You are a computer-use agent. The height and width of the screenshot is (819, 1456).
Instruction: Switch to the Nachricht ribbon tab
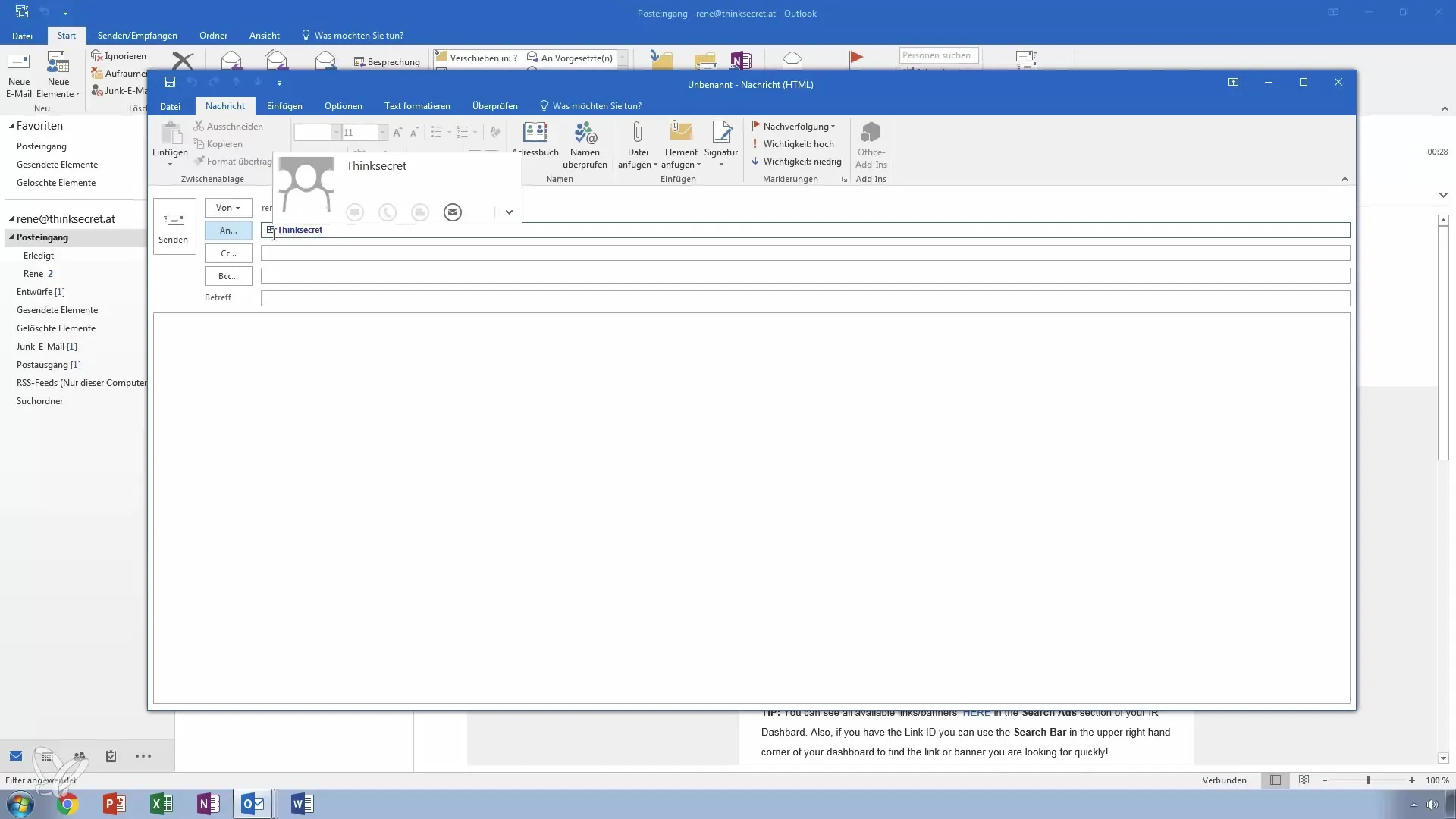[225, 106]
